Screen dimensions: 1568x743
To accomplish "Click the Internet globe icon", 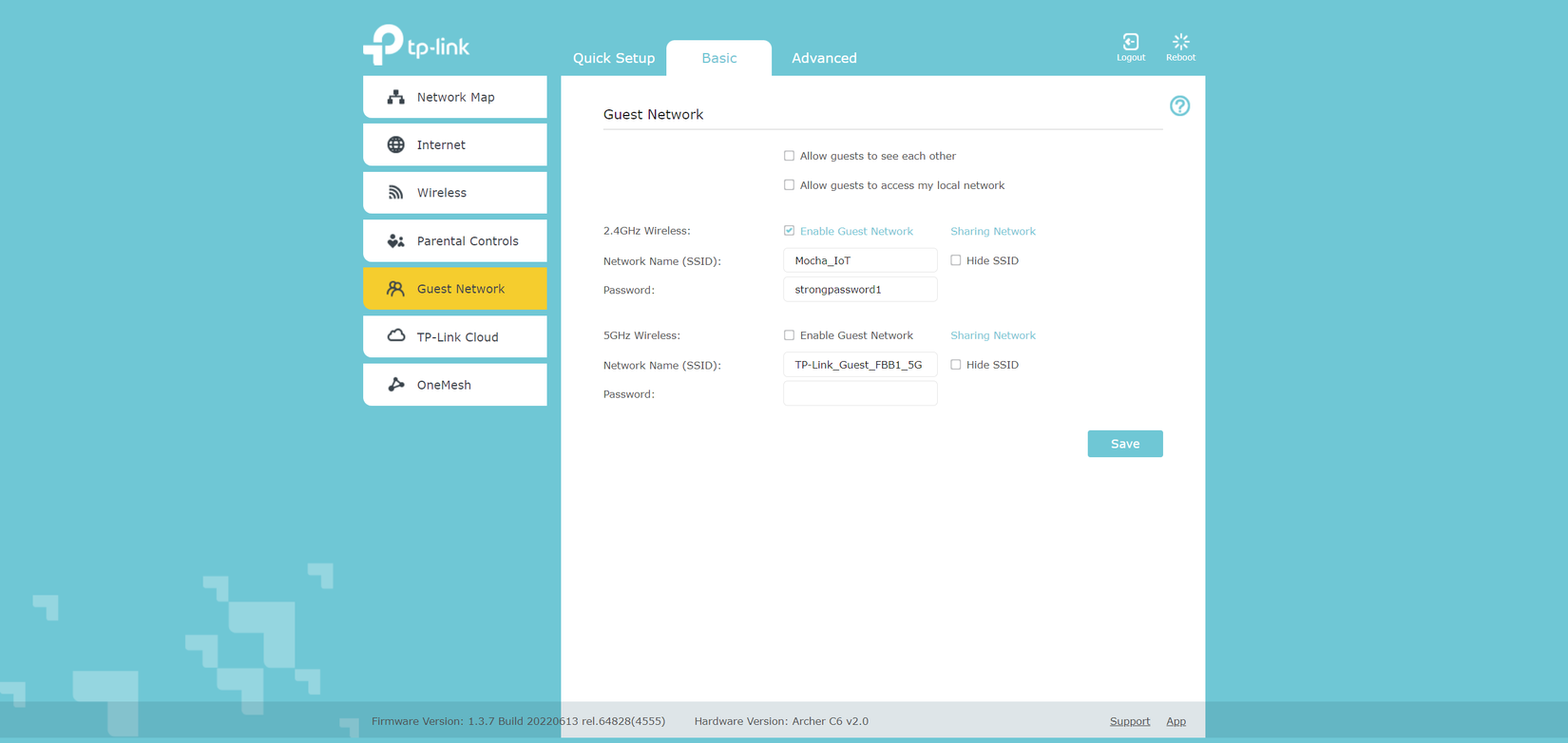I will coord(396,144).
